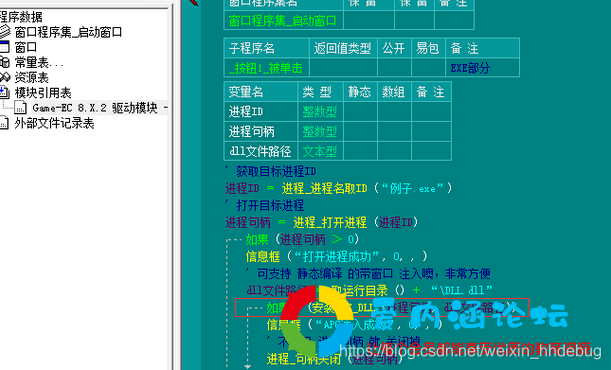Toggle 静态 cell of dll文件路径 row
Viewport: 611px width, 370px height.
[360, 151]
